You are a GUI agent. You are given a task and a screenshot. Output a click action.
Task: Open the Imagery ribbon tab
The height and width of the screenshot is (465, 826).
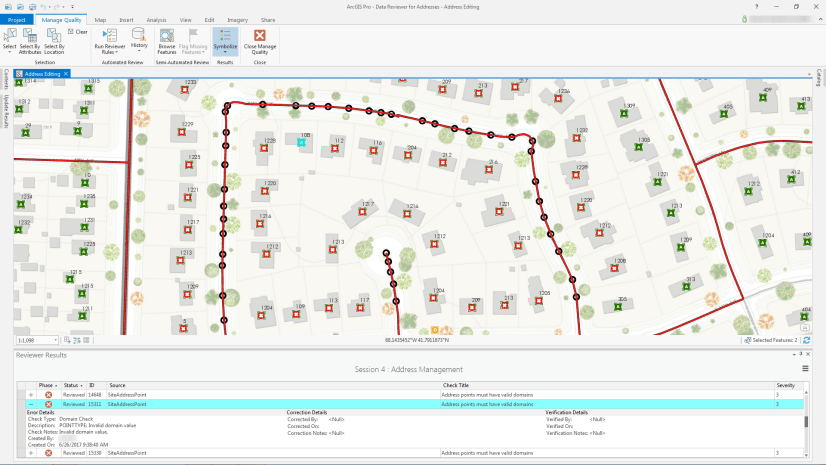(237, 20)
